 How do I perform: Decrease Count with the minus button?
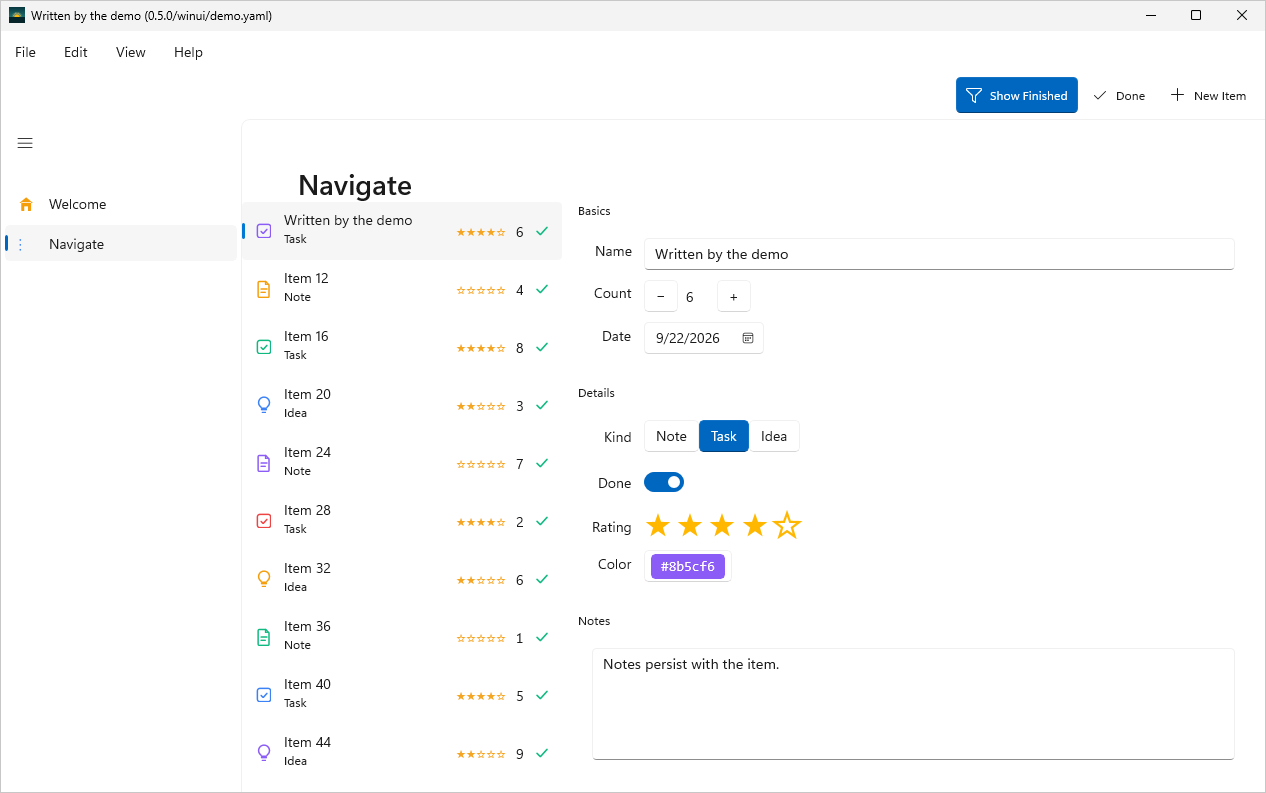[661, 296]
